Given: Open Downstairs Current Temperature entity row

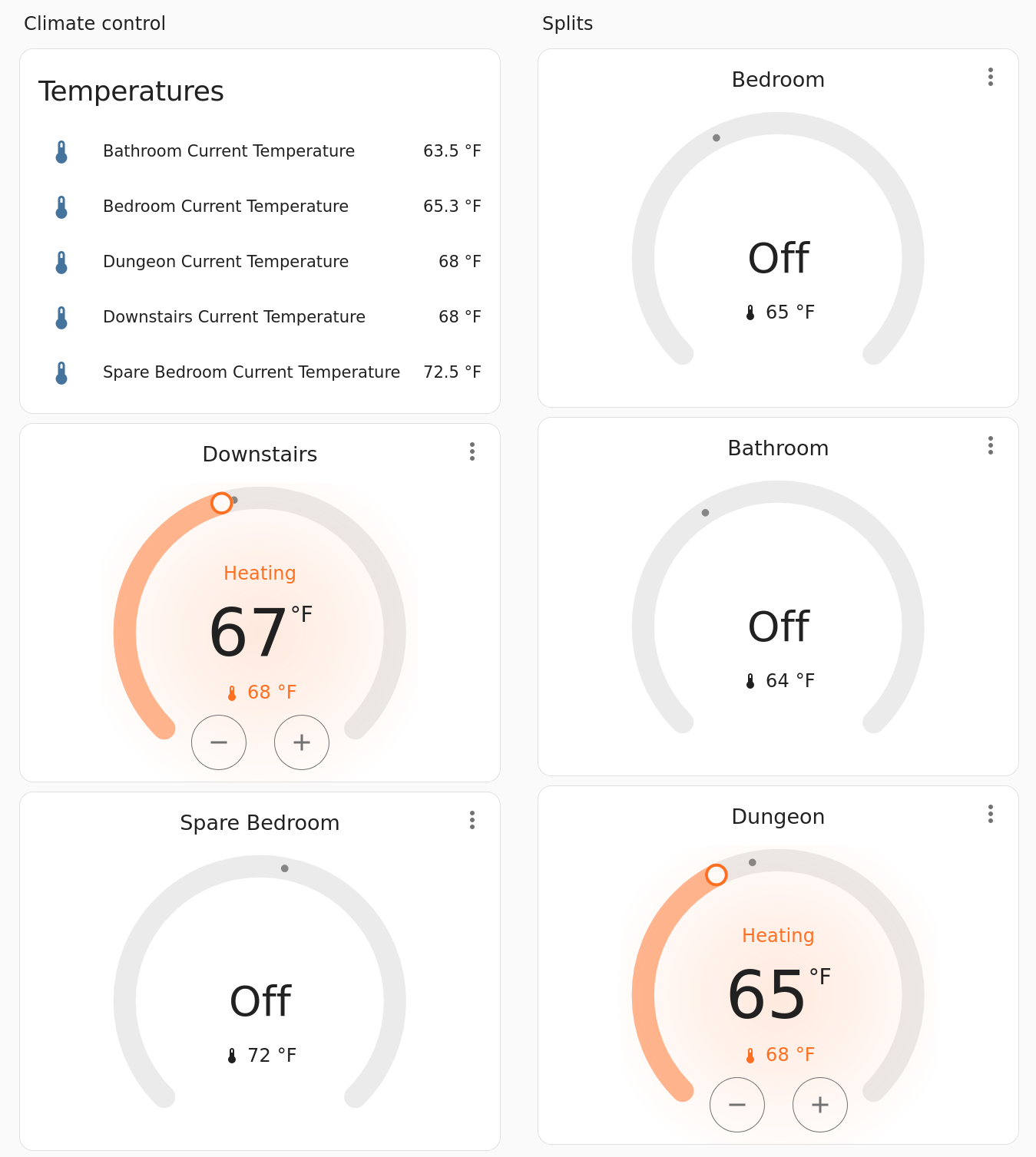Looking at the screenshot, I should [x=234, y=317].
